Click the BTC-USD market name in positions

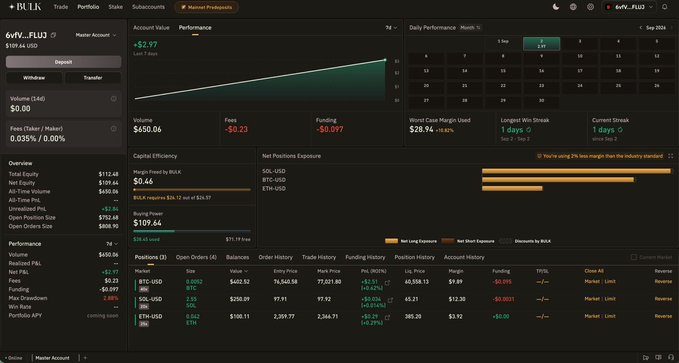click(150, 282)
